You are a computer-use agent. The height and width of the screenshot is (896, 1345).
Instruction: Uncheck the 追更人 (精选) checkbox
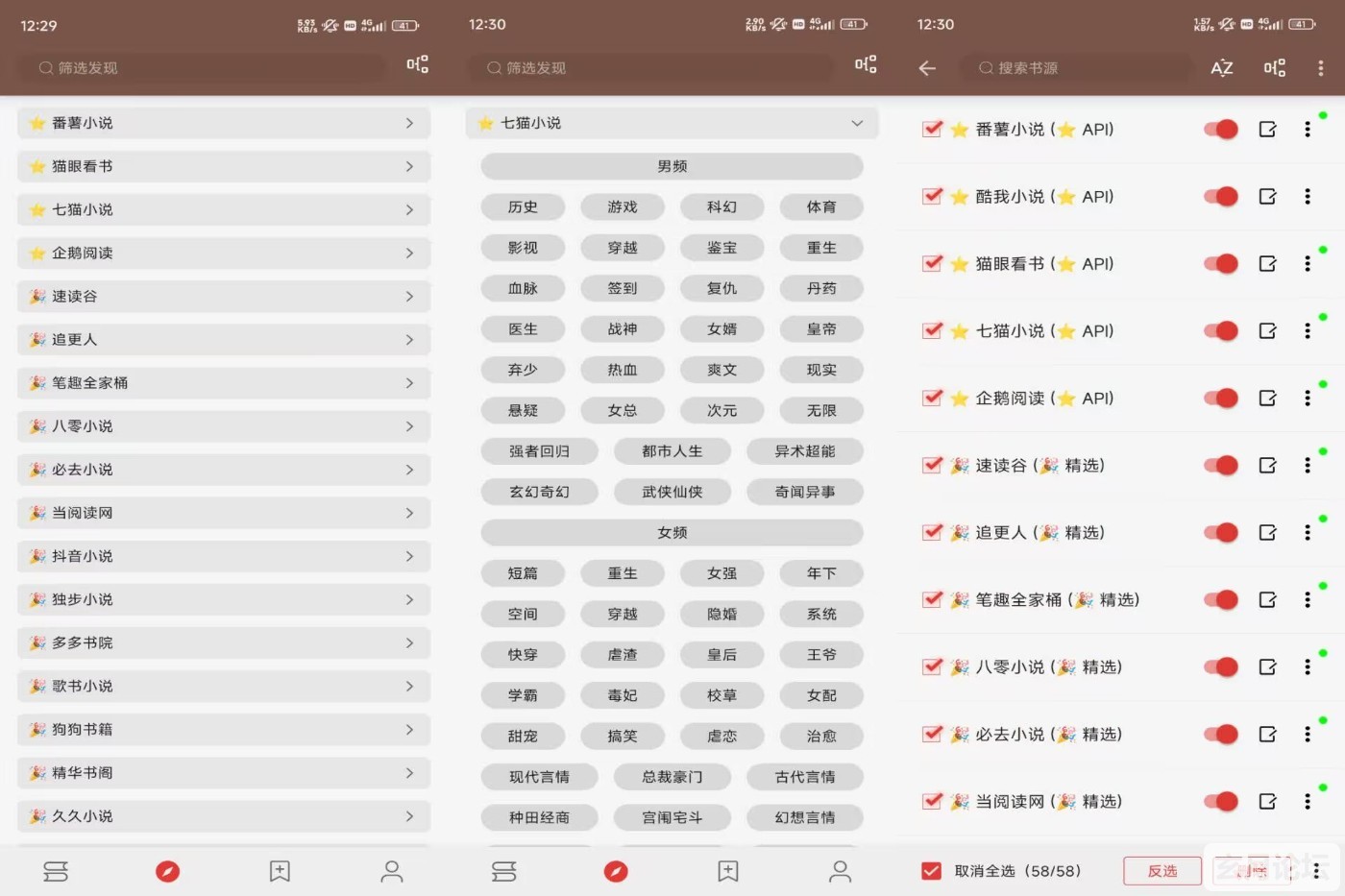pos(932,532)
